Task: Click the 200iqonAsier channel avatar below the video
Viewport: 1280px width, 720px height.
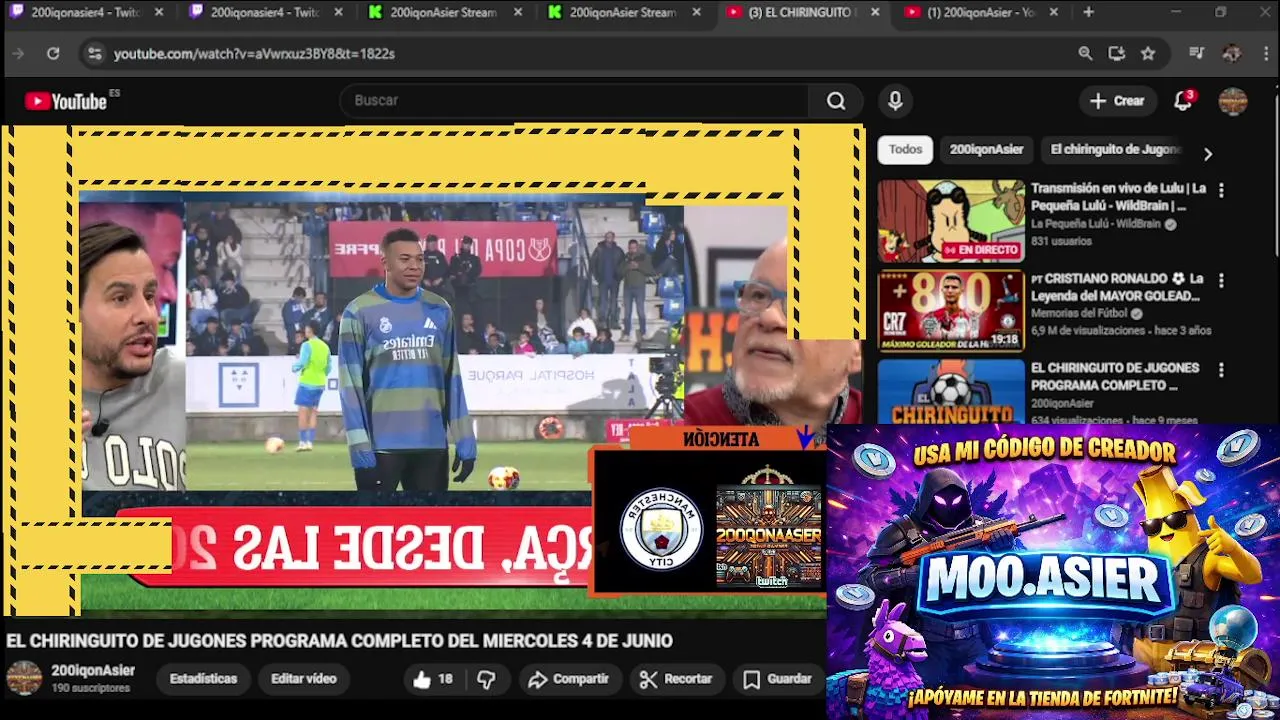Action: click(x=24, y=678)
